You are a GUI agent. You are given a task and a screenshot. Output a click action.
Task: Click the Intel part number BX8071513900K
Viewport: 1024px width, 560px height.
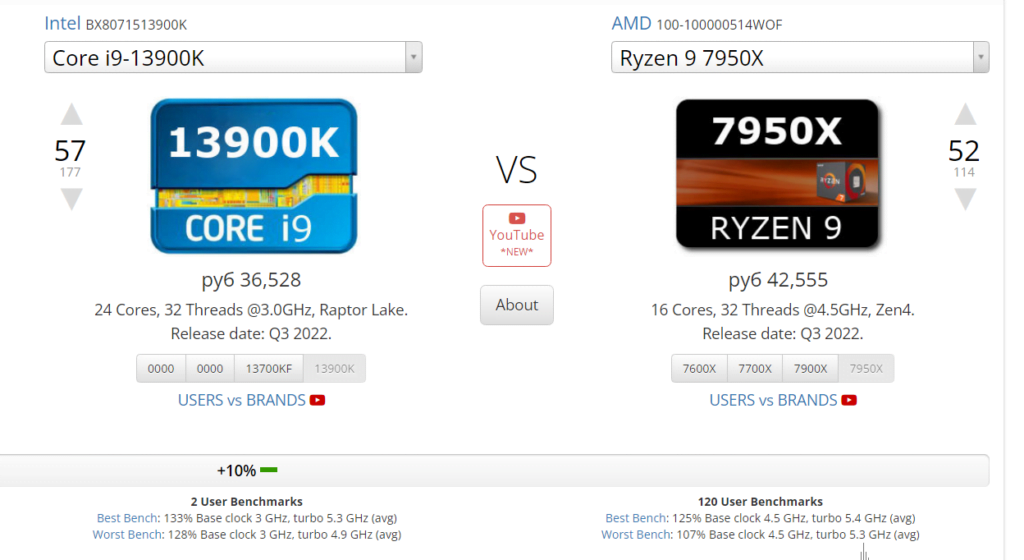pyautogui.click(x=136, y=25)
